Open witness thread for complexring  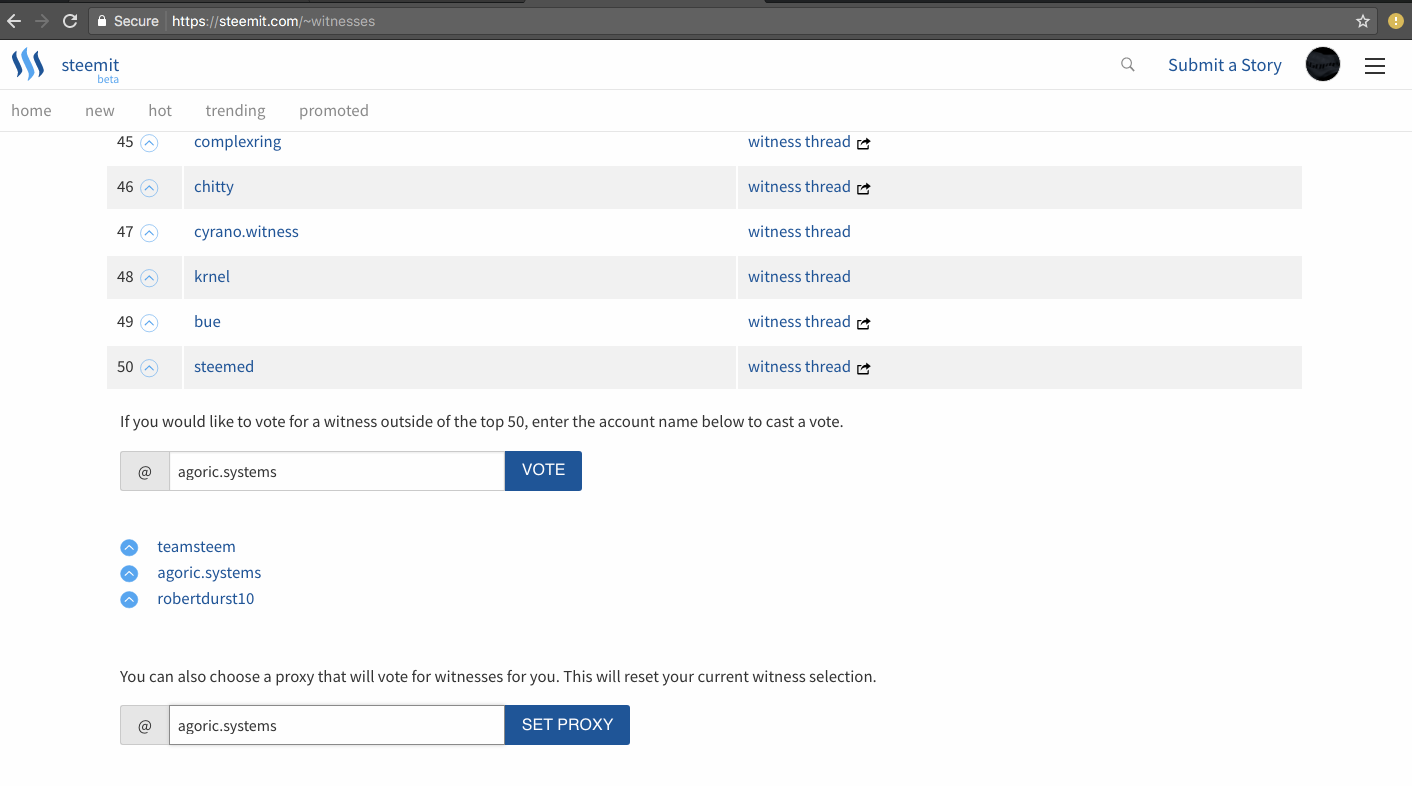tap(799, 141)
